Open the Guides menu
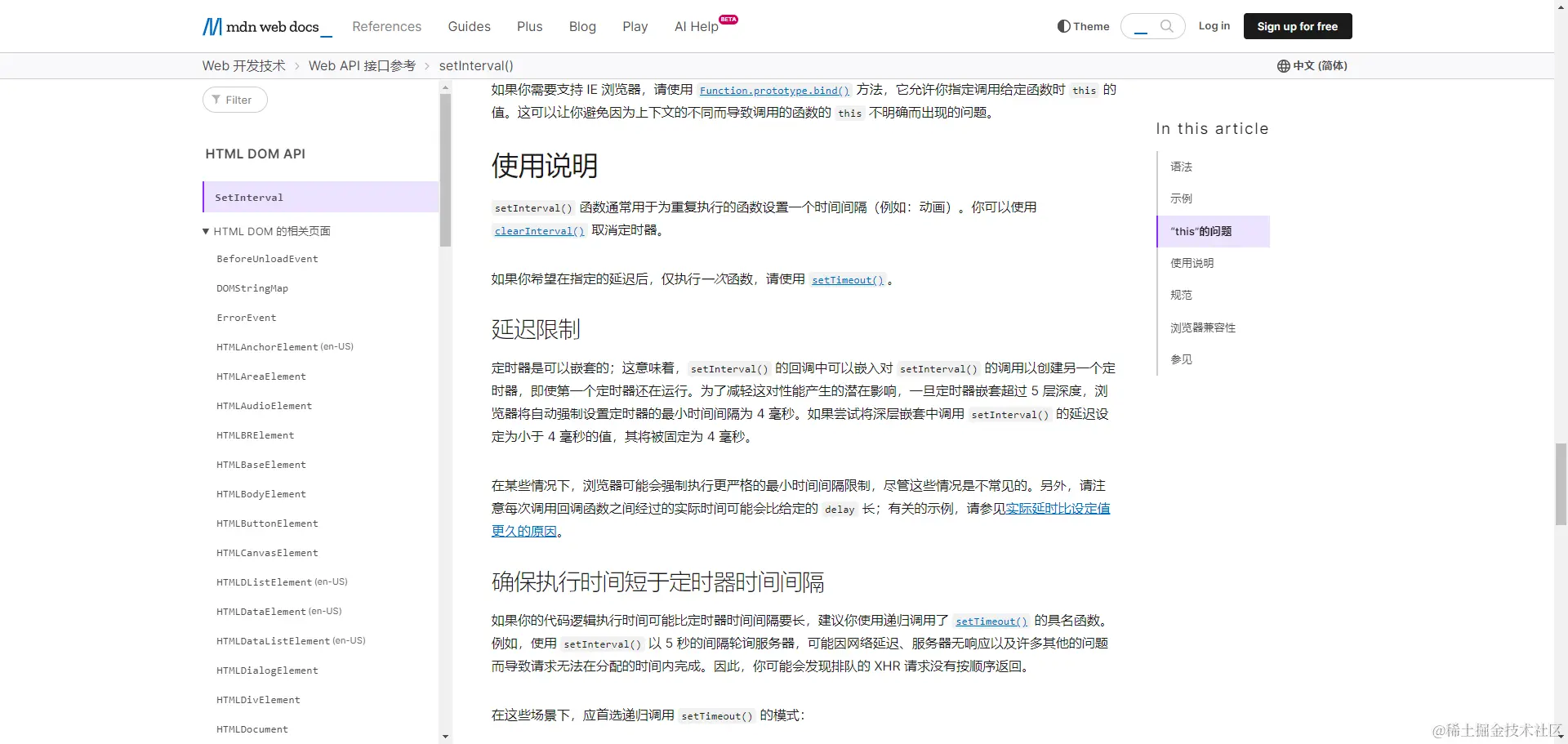 point(469,27)
